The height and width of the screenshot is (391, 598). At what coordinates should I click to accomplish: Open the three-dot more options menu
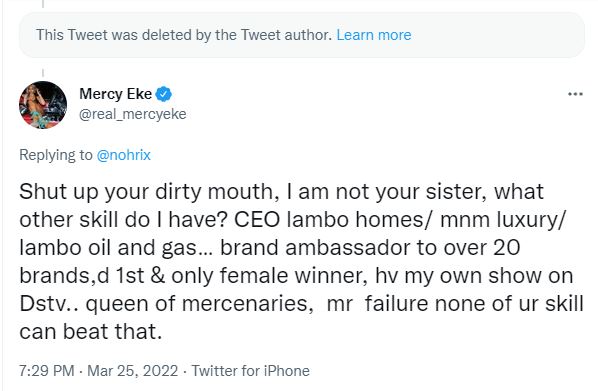point(575,94)
